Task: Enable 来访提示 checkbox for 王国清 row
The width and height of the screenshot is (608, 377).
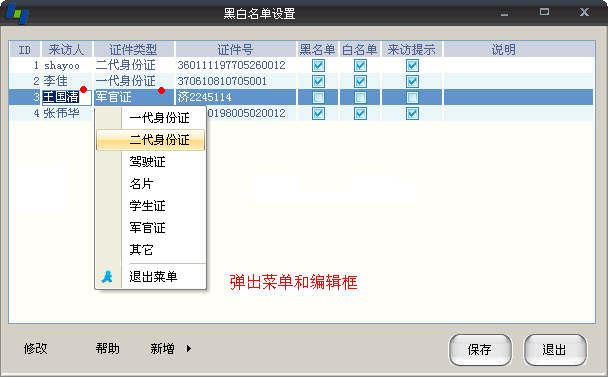Action: click(412, 97)
